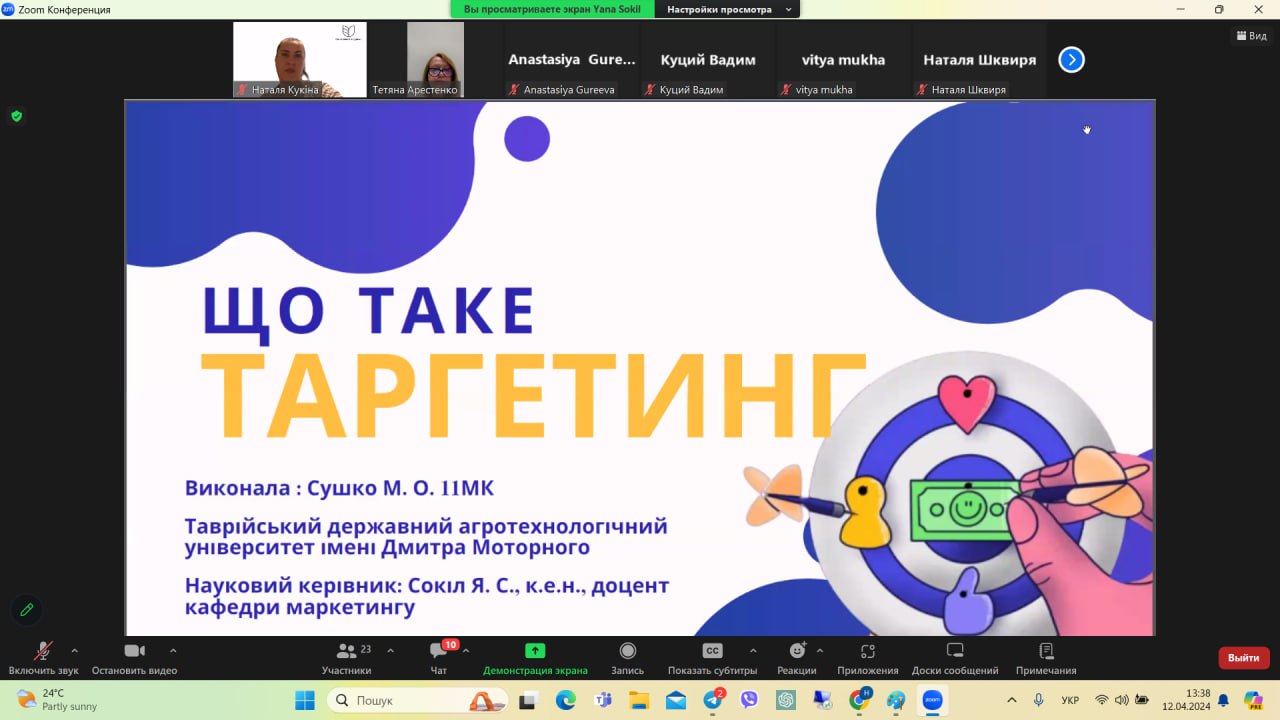Open the Примечания notes icon
Viewport: 1280px width, 720px height.
(1046, 652)
